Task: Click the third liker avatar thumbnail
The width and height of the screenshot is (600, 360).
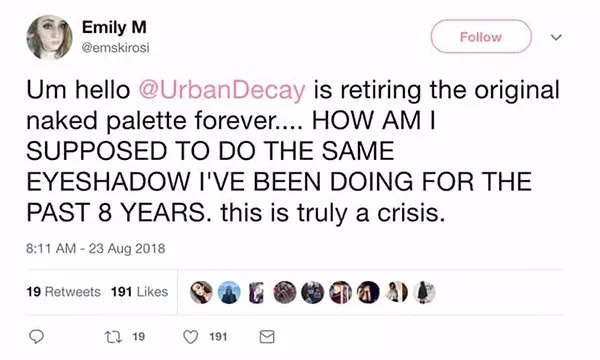Action: pyautogui.click(x=256, y=292)
